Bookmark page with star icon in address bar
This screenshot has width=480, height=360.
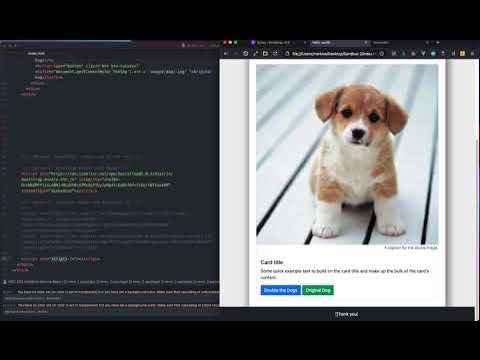[382, 54]
